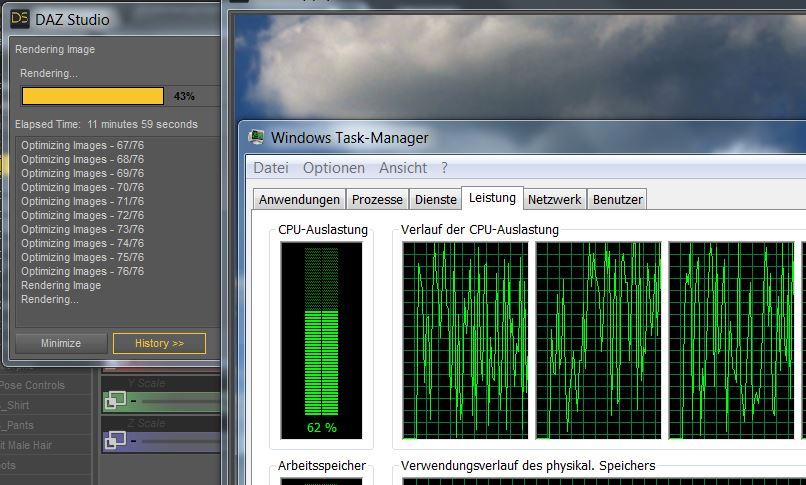The width and height of the screenshot is (806, 485).
Task: Click the Elapsed Time text
Action: click(x=106, y=124)
